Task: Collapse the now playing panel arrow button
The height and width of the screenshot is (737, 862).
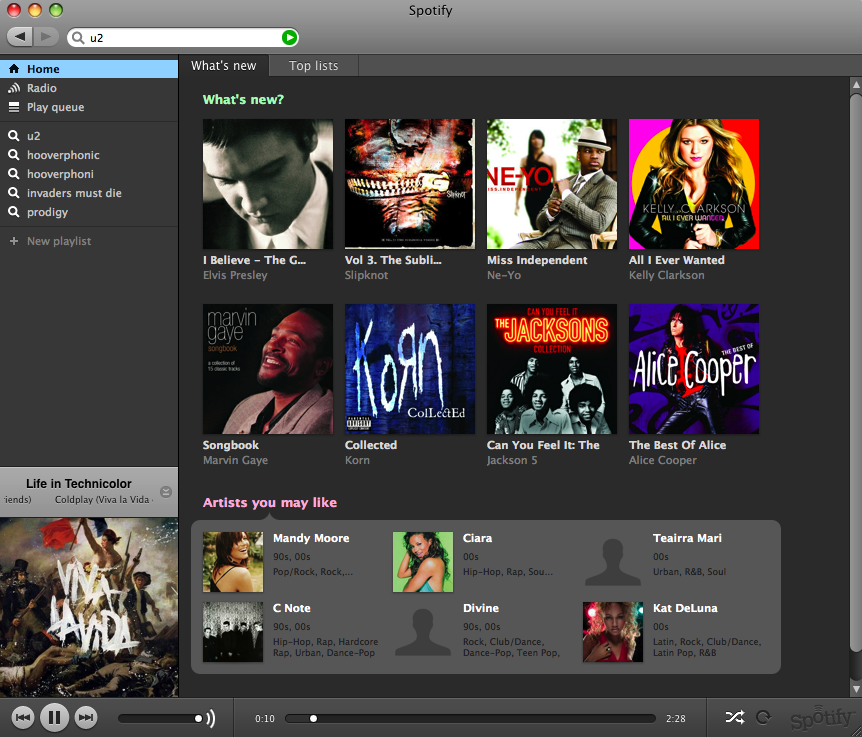Action: point(165,492)
